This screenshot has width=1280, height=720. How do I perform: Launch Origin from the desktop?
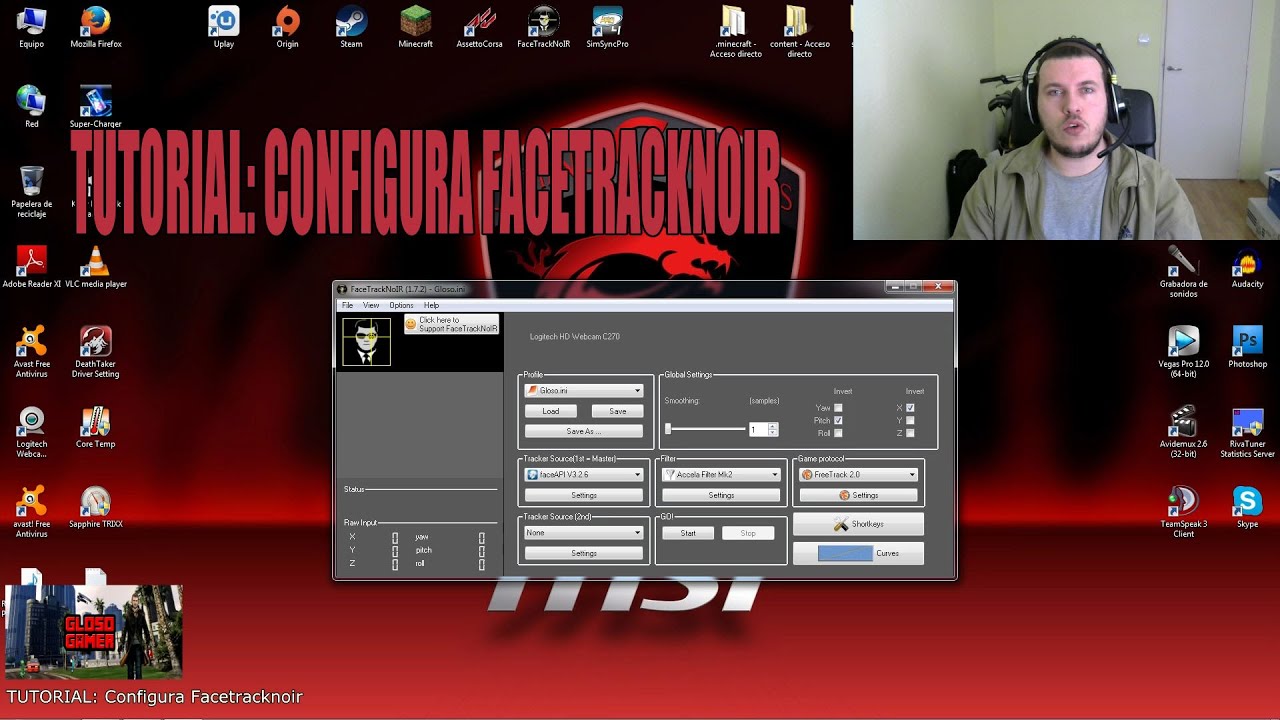287,27
